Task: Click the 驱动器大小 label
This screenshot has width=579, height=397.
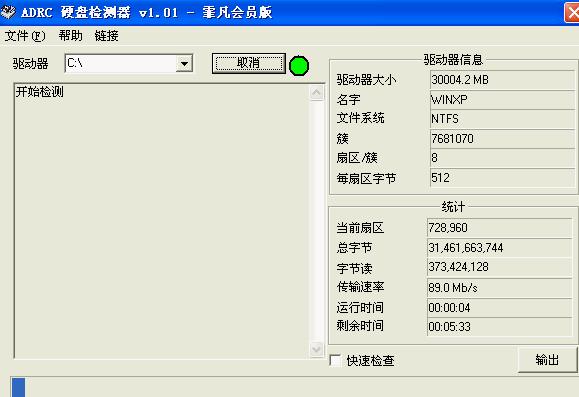Action: (366, 80)
